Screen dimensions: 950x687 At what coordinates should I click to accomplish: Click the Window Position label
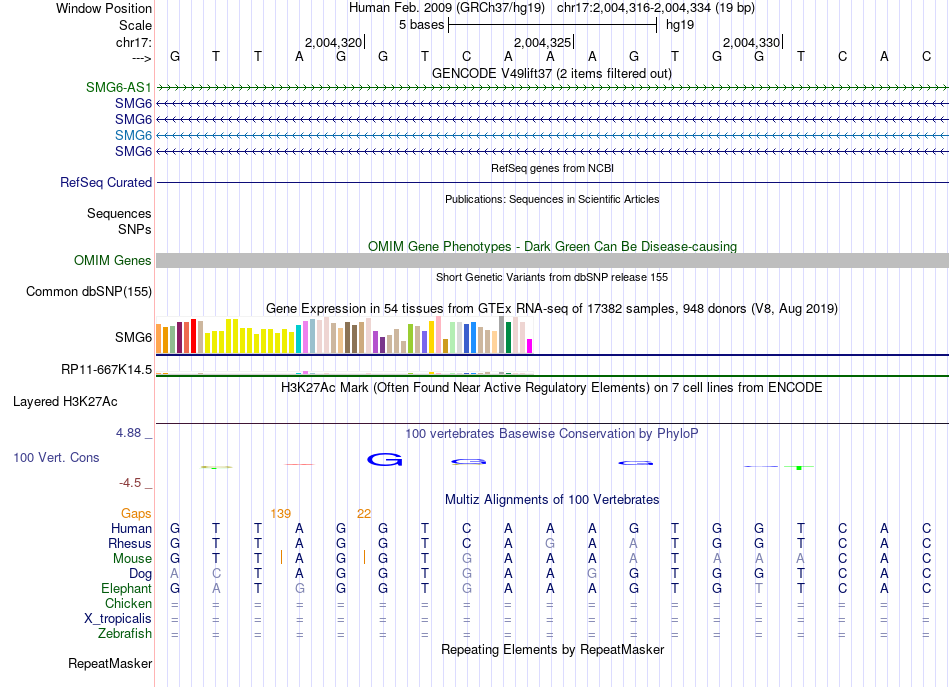pos(104,8)
